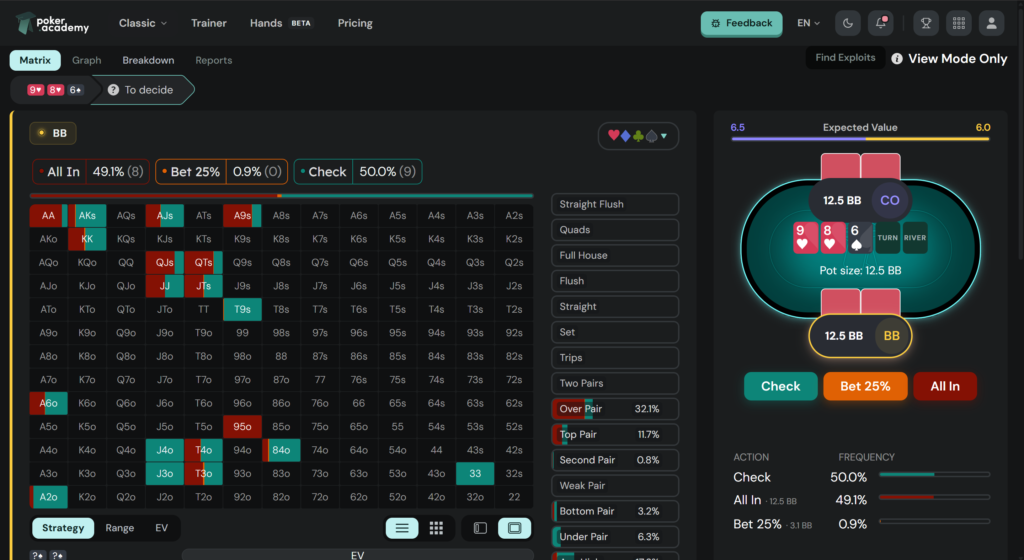Switch to grid layout icon under matrix

(436, 528)
